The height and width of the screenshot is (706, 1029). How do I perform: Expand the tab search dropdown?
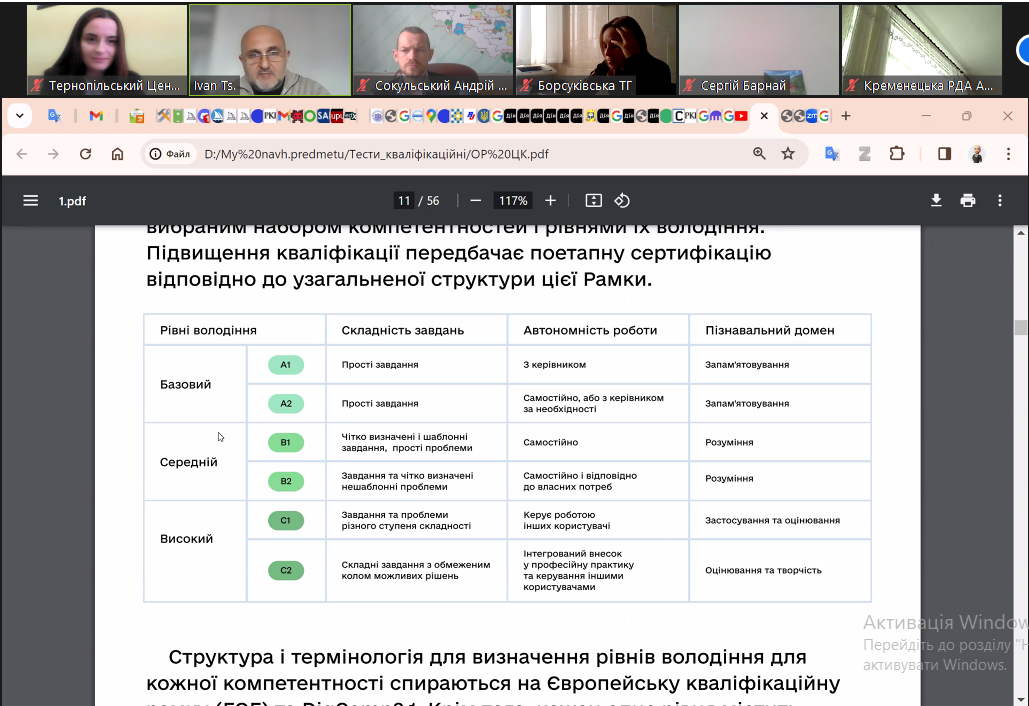pos(20,116)
